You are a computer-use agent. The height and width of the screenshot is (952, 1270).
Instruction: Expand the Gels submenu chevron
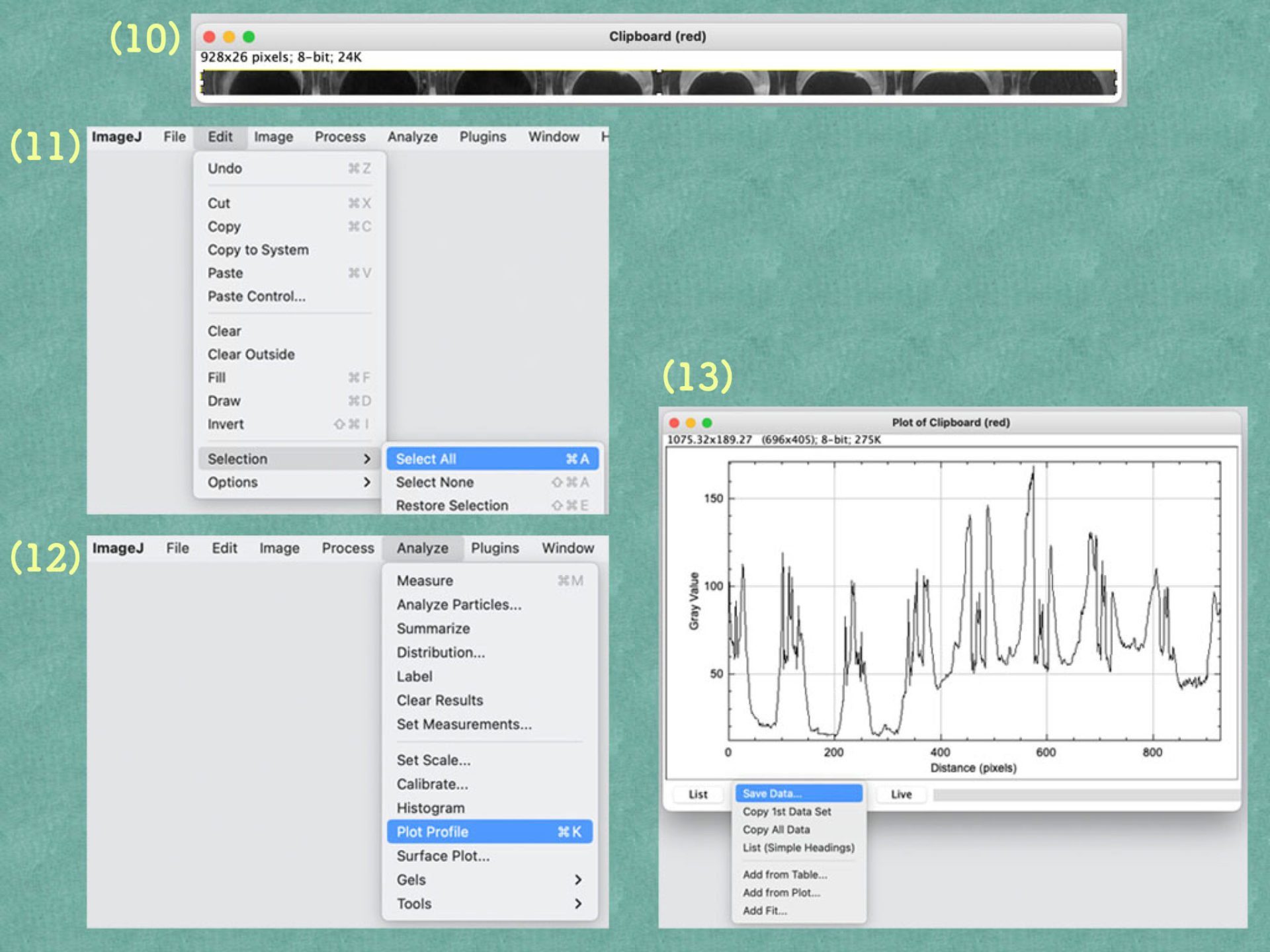tap(578, 880)
